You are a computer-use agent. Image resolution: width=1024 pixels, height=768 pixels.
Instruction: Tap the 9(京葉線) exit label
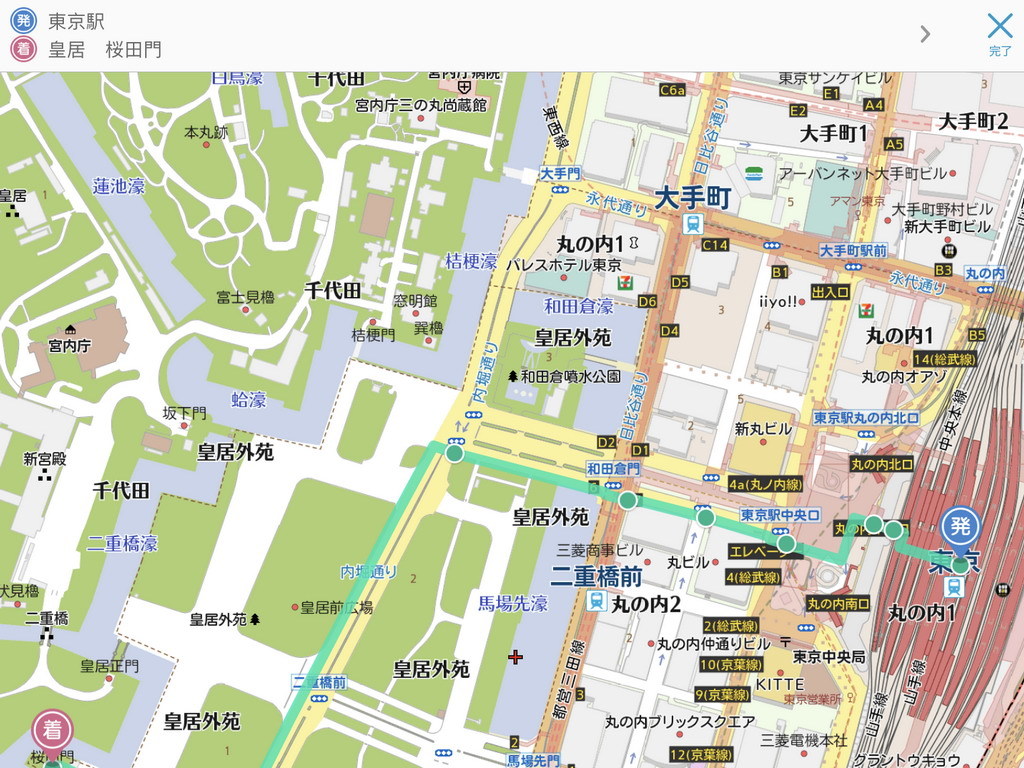click(722, 695)
